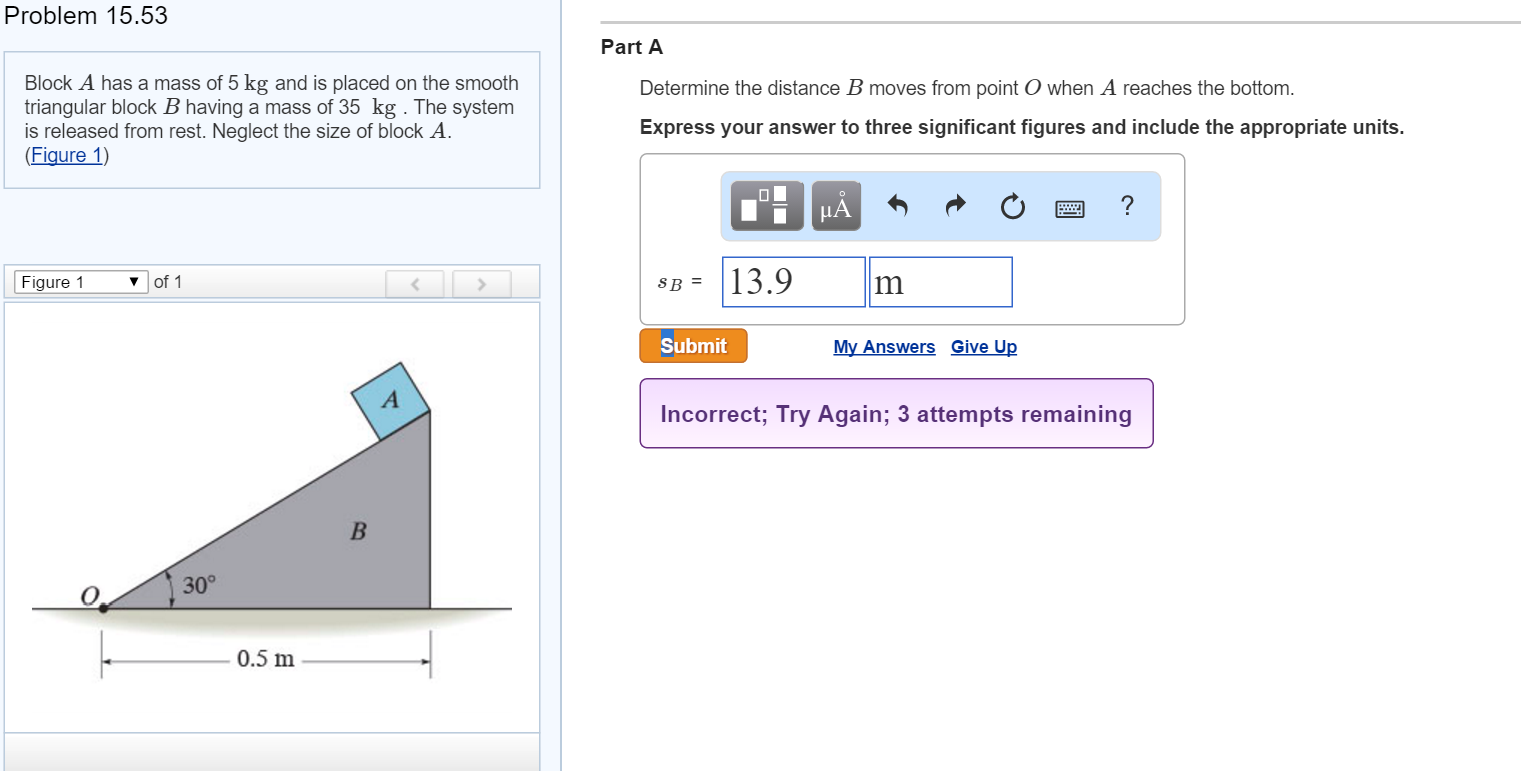Click the redo arrow icon

click(955, 205)
